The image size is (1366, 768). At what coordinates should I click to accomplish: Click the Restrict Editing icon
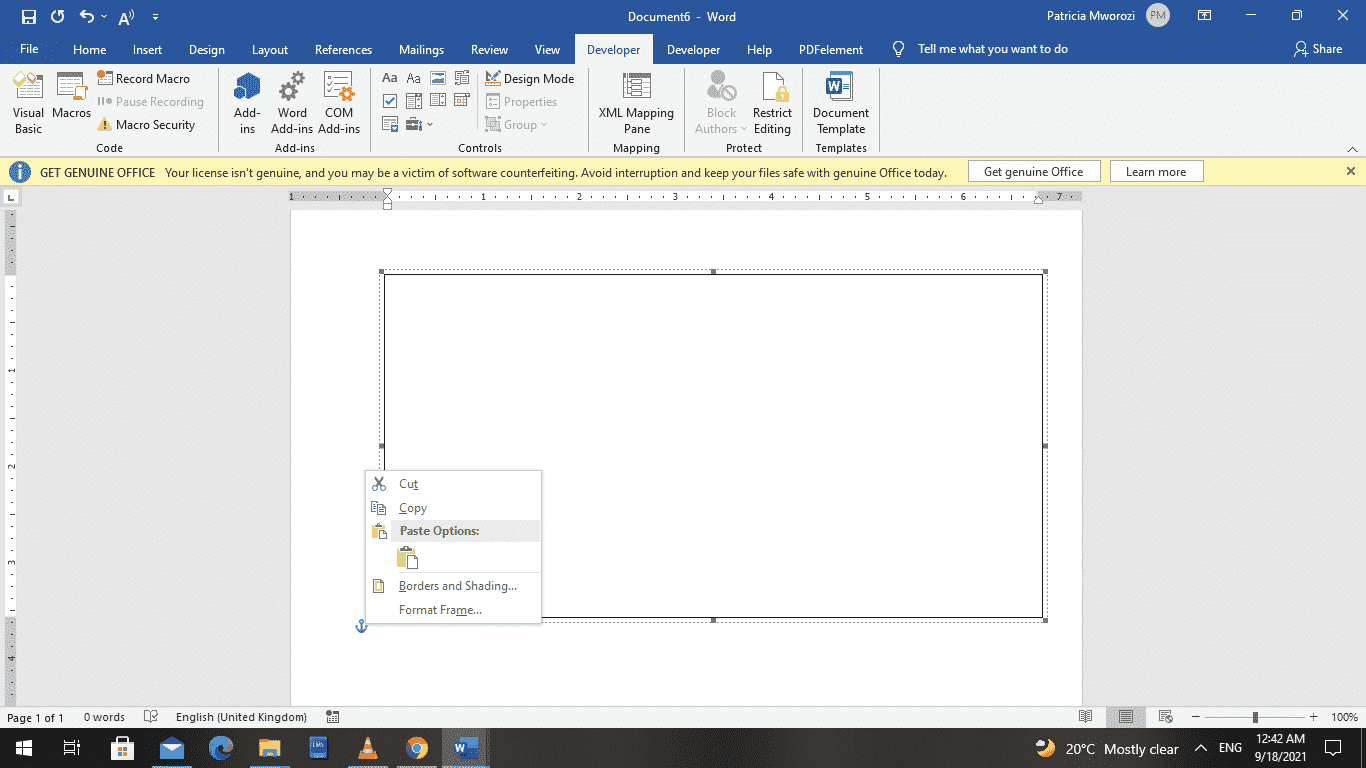tap(772, 103)
